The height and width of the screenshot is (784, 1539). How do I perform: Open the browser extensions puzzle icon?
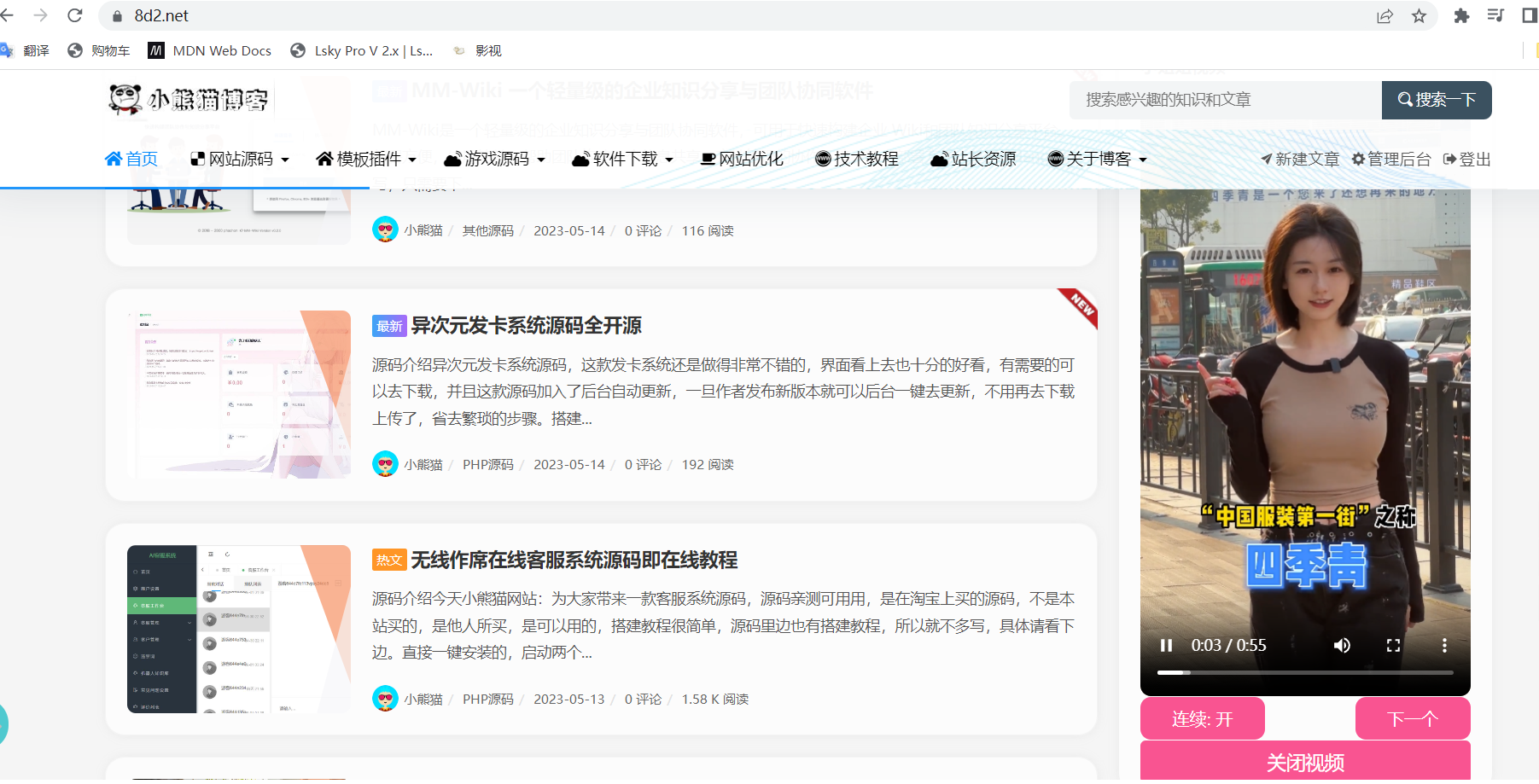click(x=1461, y=16)
